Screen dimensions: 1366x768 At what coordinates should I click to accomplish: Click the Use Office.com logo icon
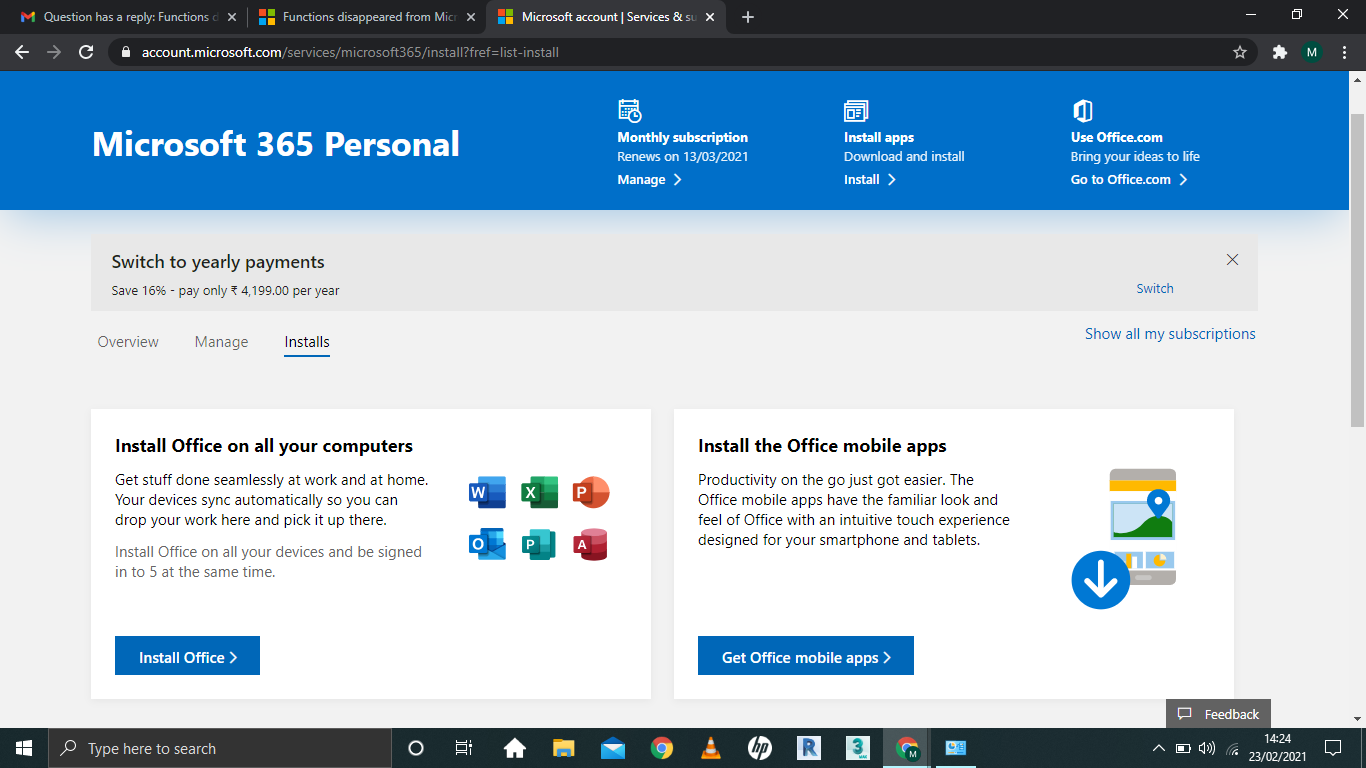1082,111
